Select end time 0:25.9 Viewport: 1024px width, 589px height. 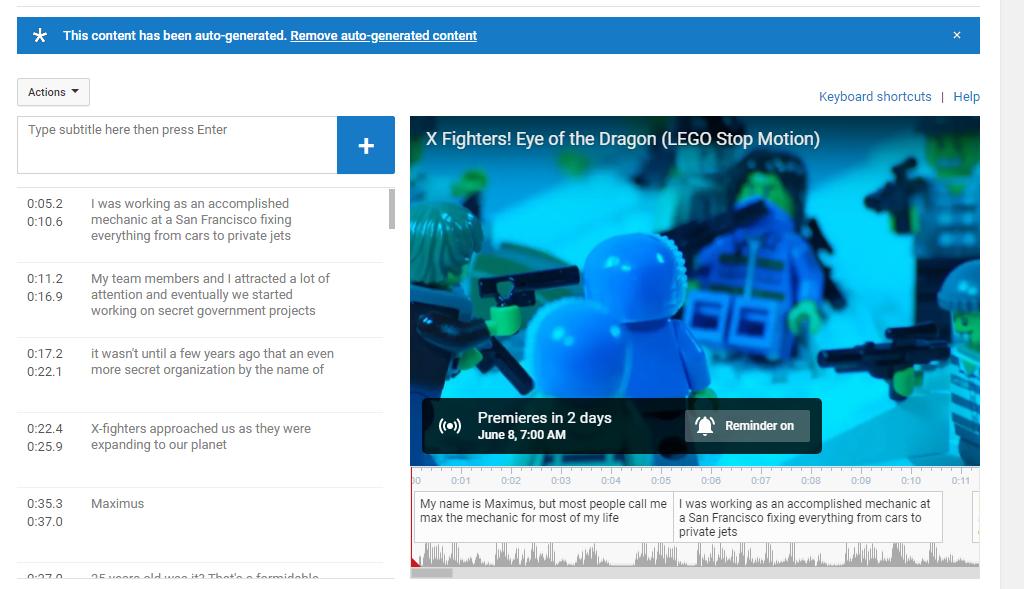click(45, 447)
